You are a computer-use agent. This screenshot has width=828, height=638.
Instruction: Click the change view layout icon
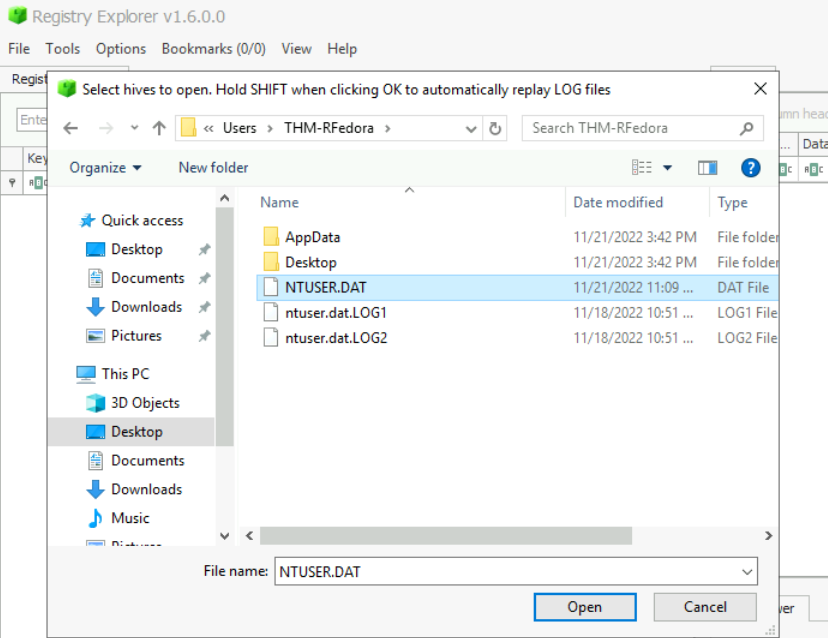[x=642, y=168]
